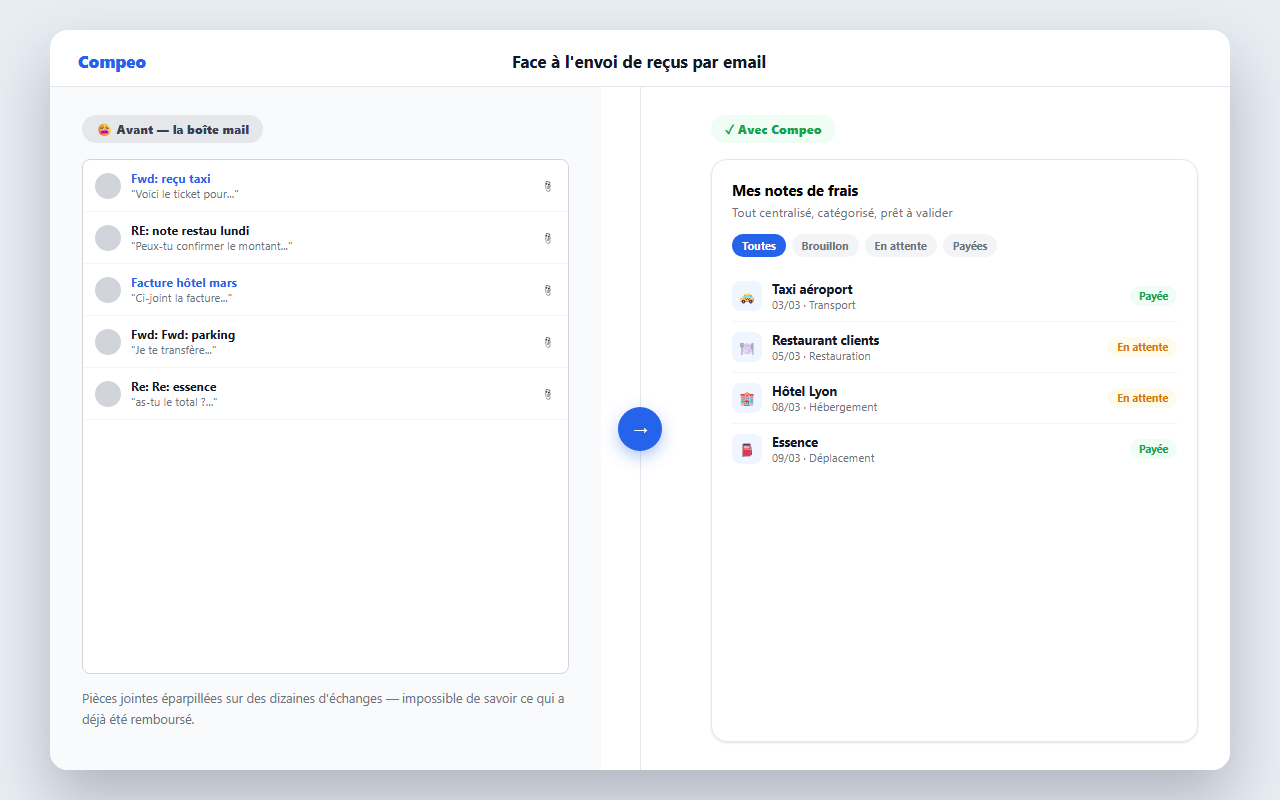Click the paperclip on Fwd: Fwd: parking email
The height and width of the screenshot is (800, 1280).
(x=548, y=342)
